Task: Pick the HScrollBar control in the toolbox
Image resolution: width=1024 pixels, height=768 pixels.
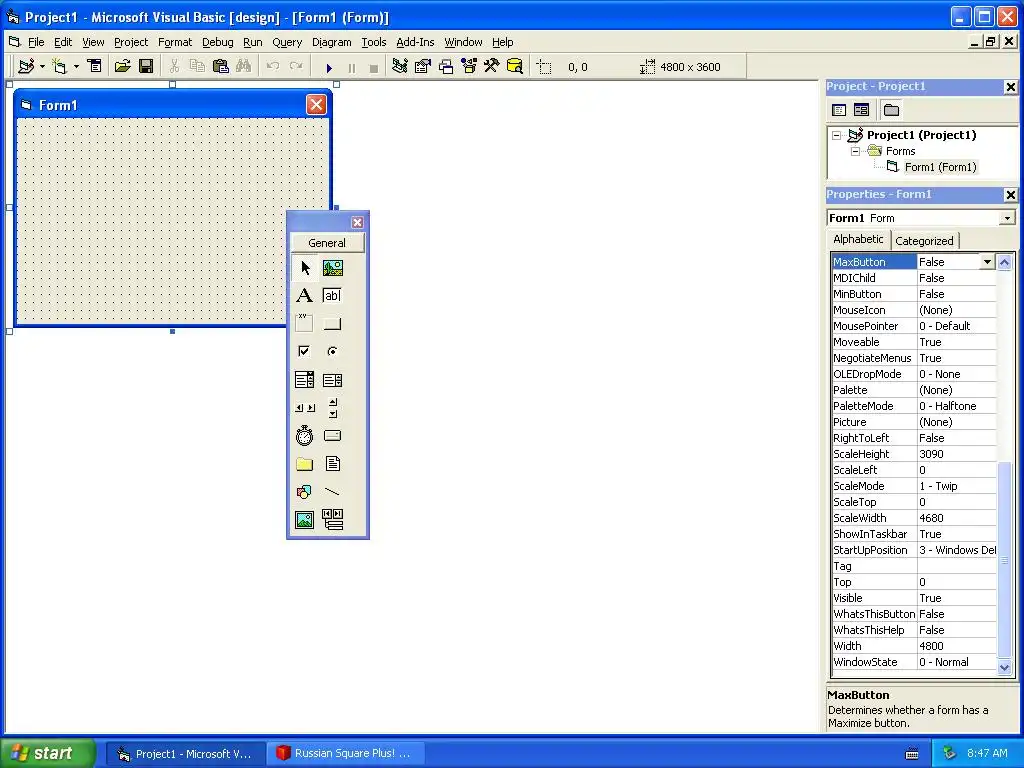Action: pyautogui.click(x=304, y=408)
